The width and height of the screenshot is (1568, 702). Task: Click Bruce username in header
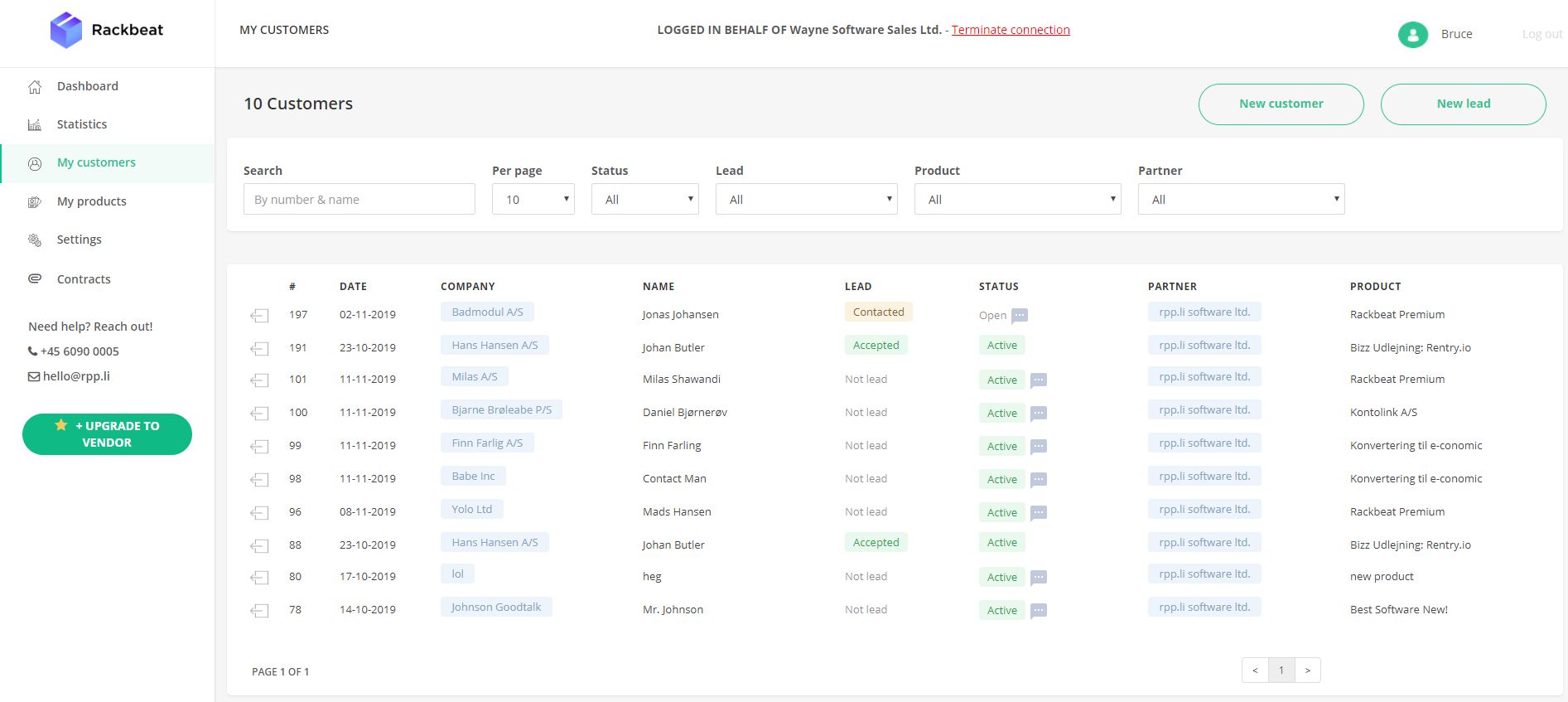[1457, 34]
